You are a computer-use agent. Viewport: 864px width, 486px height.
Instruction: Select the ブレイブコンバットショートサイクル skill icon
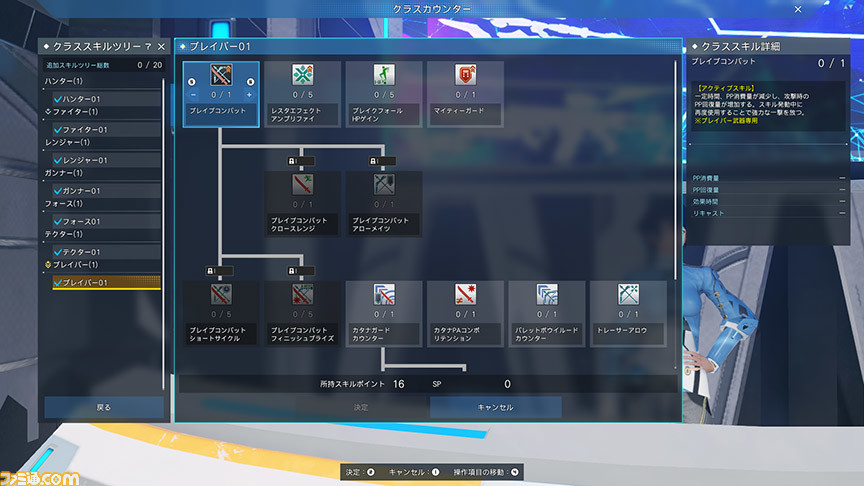point(221,294)
